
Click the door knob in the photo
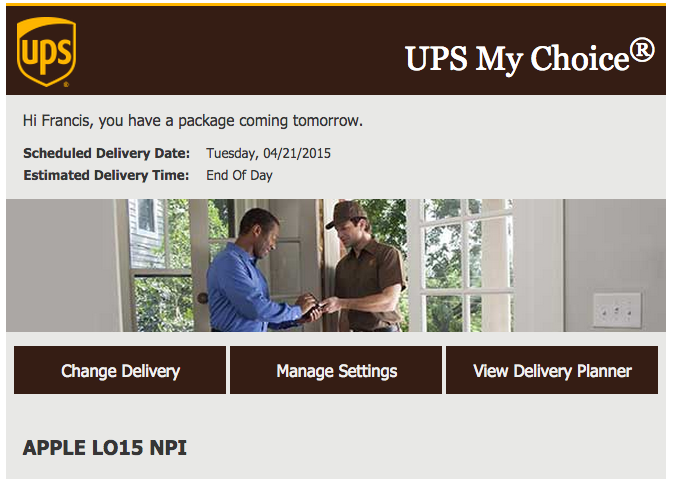tap(202, 298)
